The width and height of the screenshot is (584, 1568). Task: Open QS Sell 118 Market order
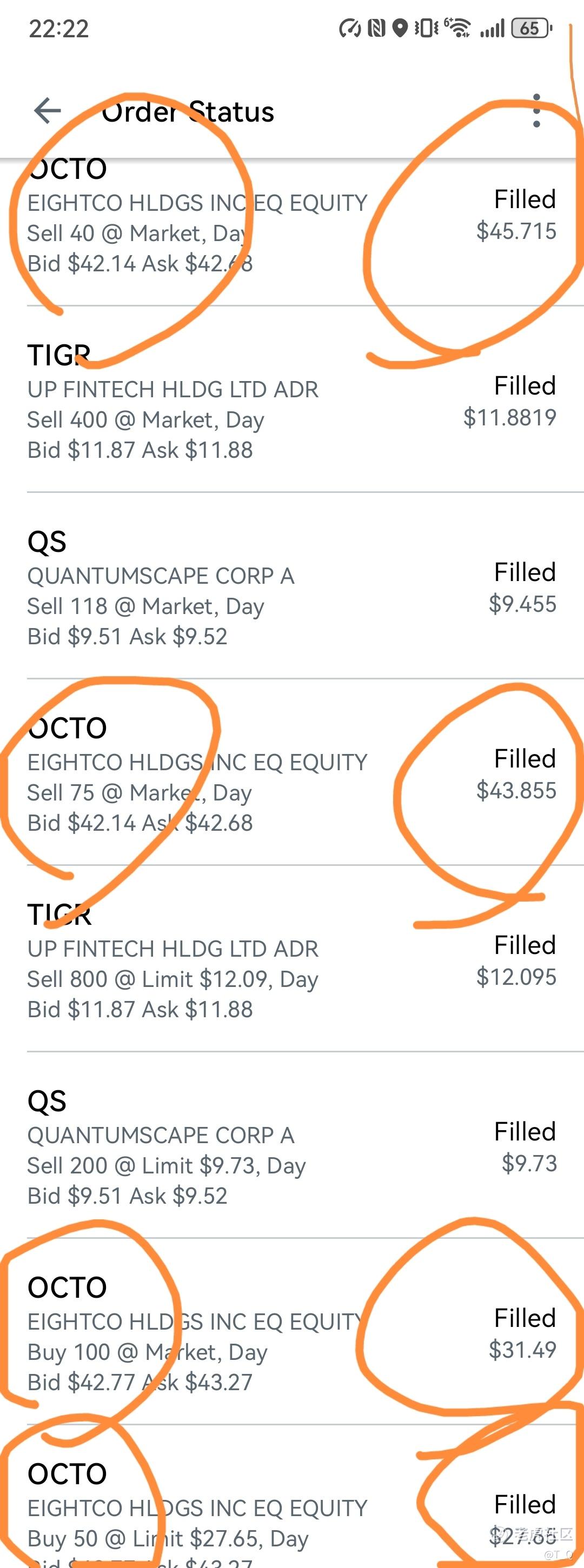pyautogui.click(x=291, y=585)
